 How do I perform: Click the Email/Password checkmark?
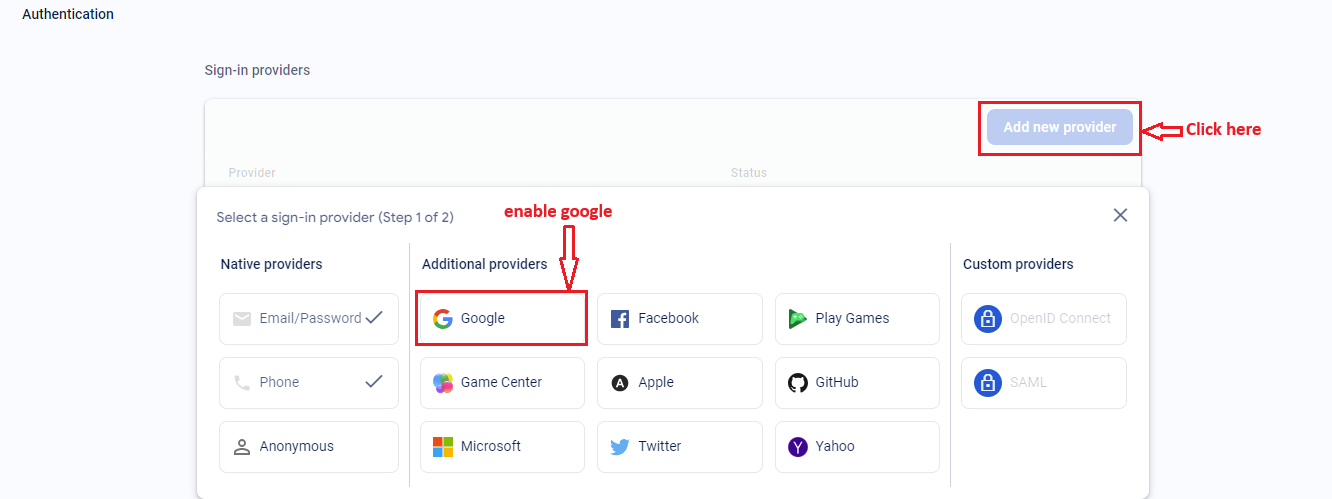(x=374, y=318)
